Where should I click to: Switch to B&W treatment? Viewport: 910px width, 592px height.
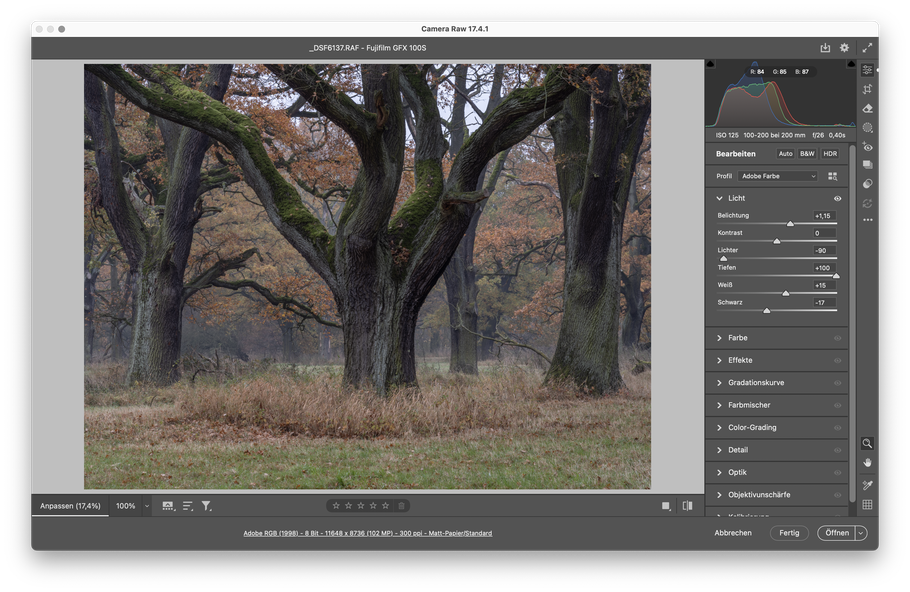807,154
